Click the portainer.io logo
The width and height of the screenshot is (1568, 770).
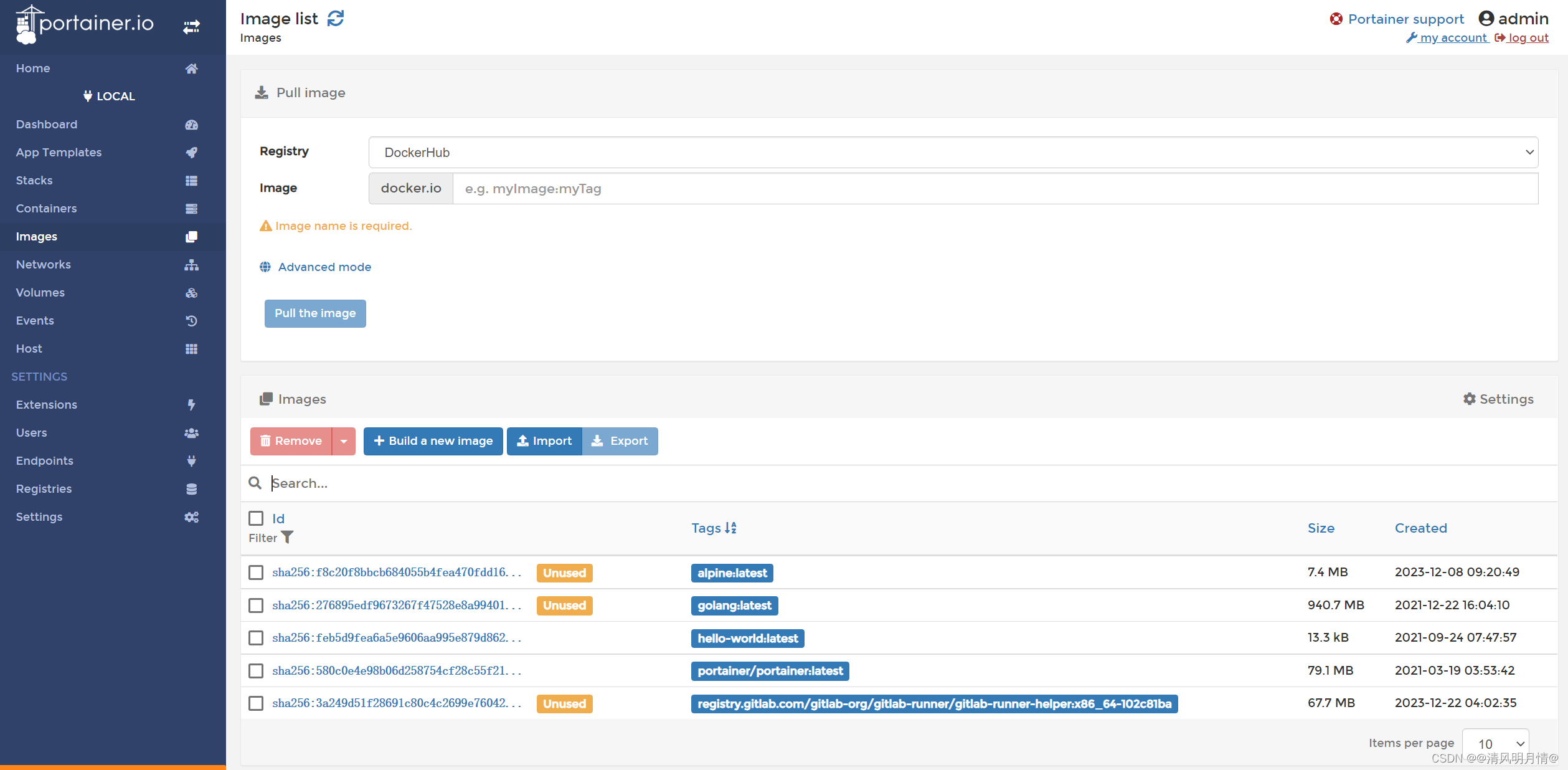[x=85, y=24]
